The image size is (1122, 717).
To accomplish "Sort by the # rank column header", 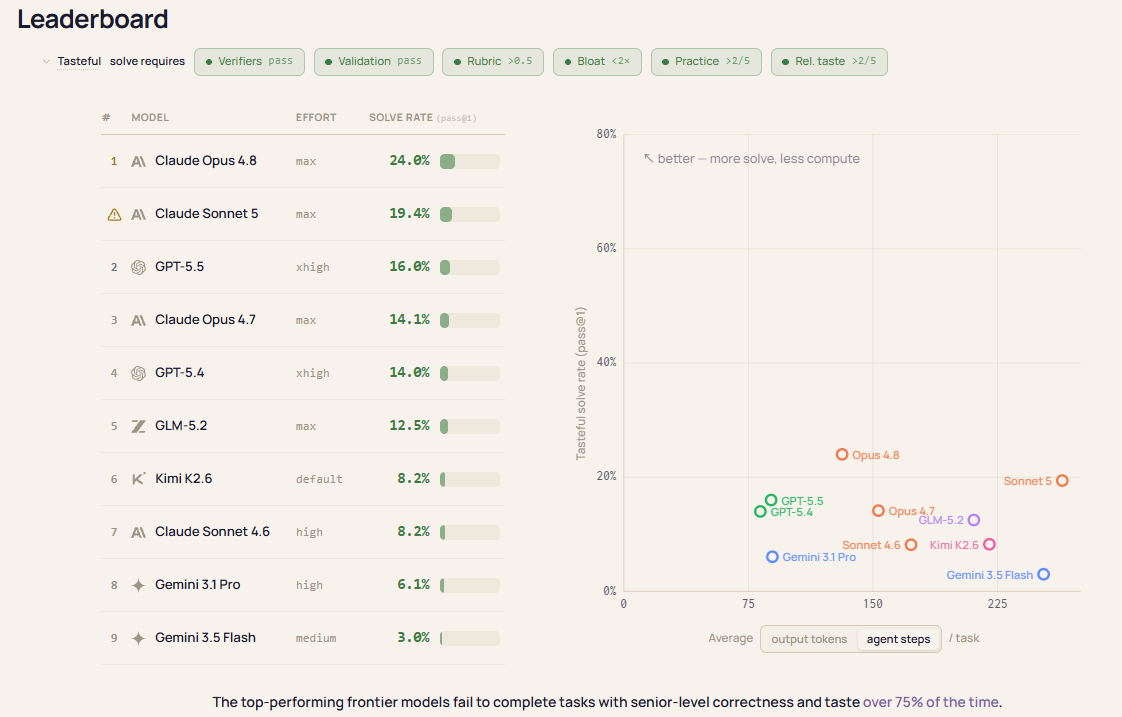I will click(x=106, y=117).
